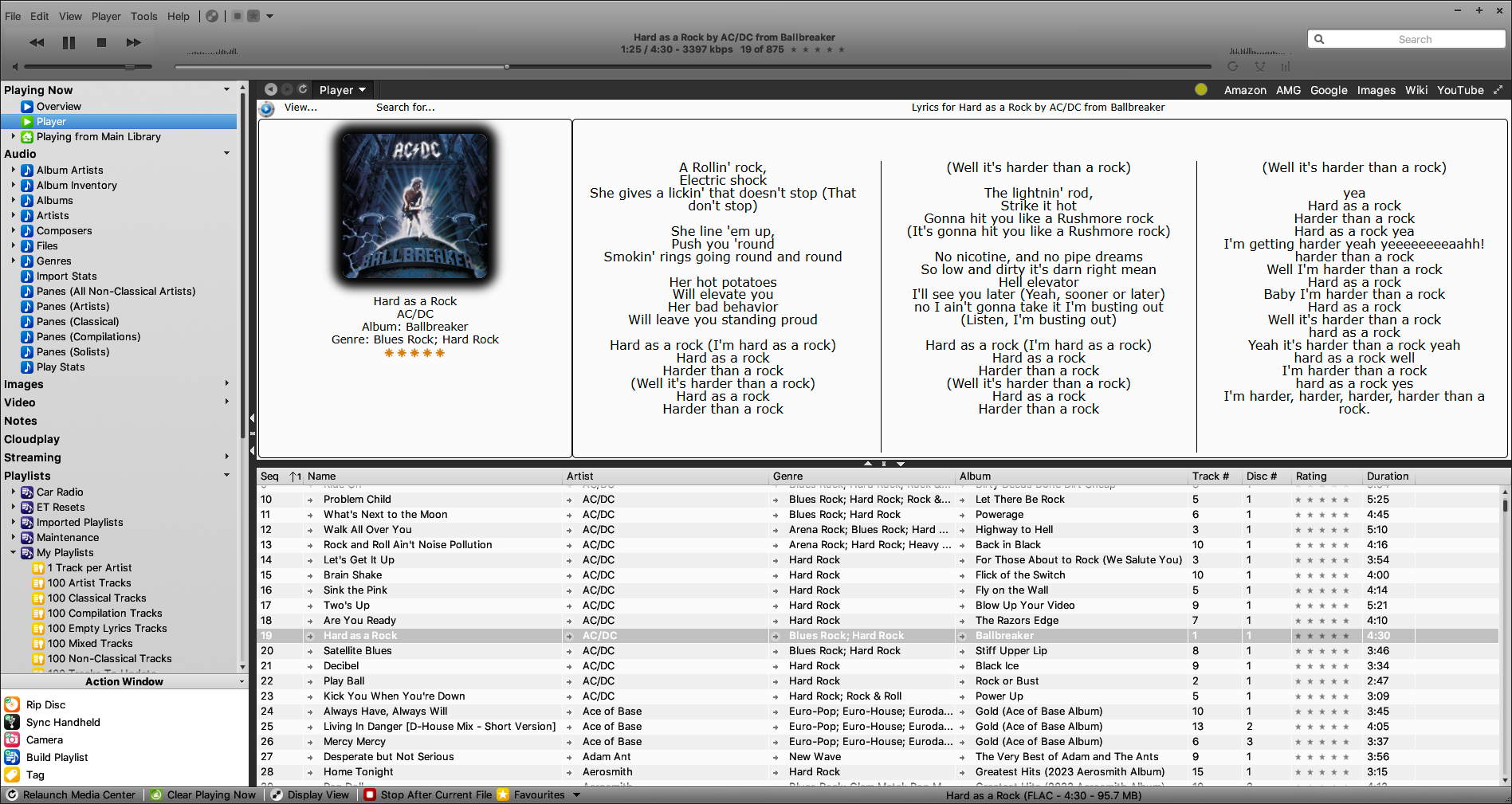Image resolution: width=1512 pixels, height=804 pixels.
Task: Set rating with orange stars under album art
Action: [414, 353]
